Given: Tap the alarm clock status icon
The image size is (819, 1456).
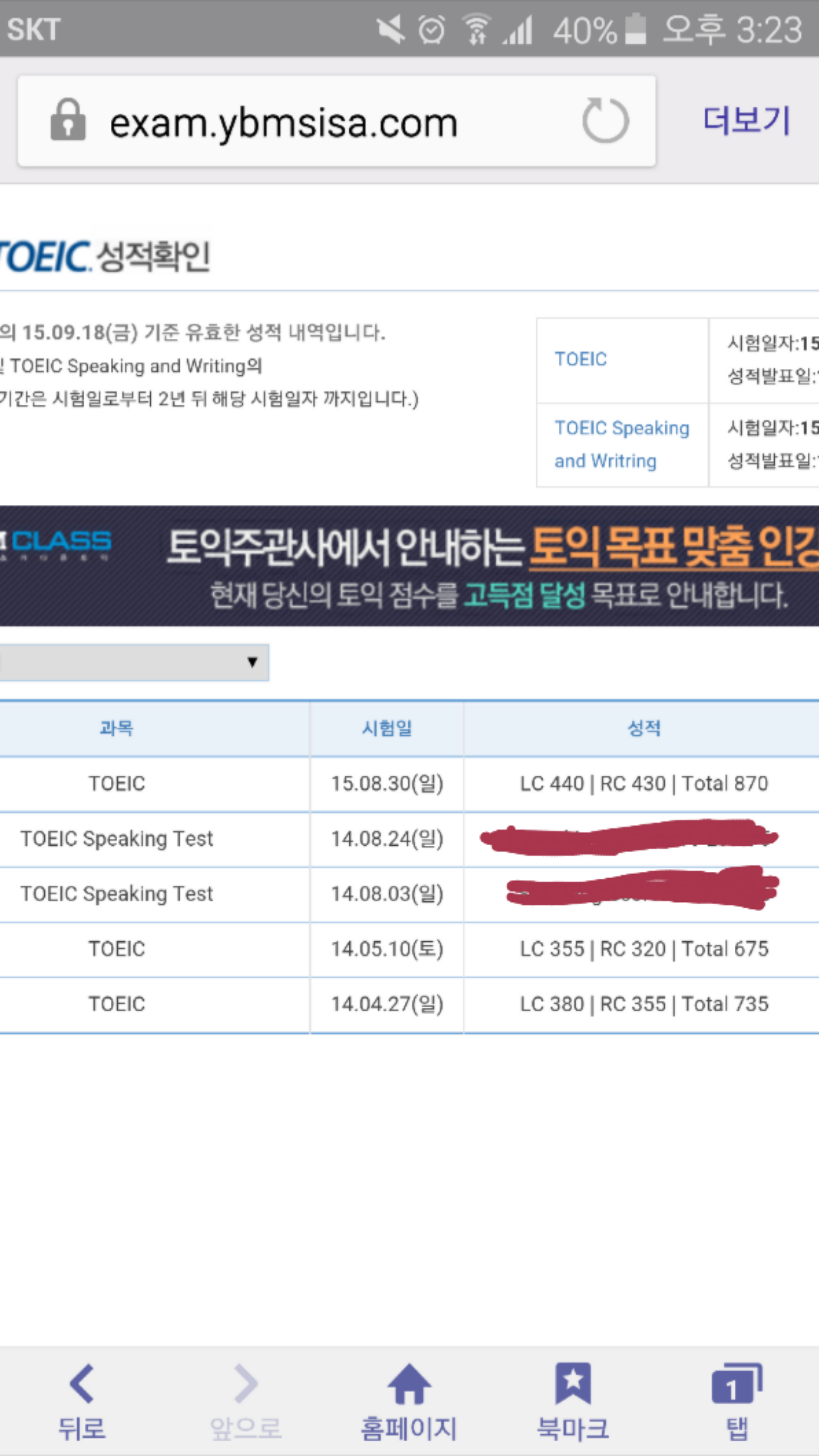Looking at the screenshot, I should coord(432,30).
